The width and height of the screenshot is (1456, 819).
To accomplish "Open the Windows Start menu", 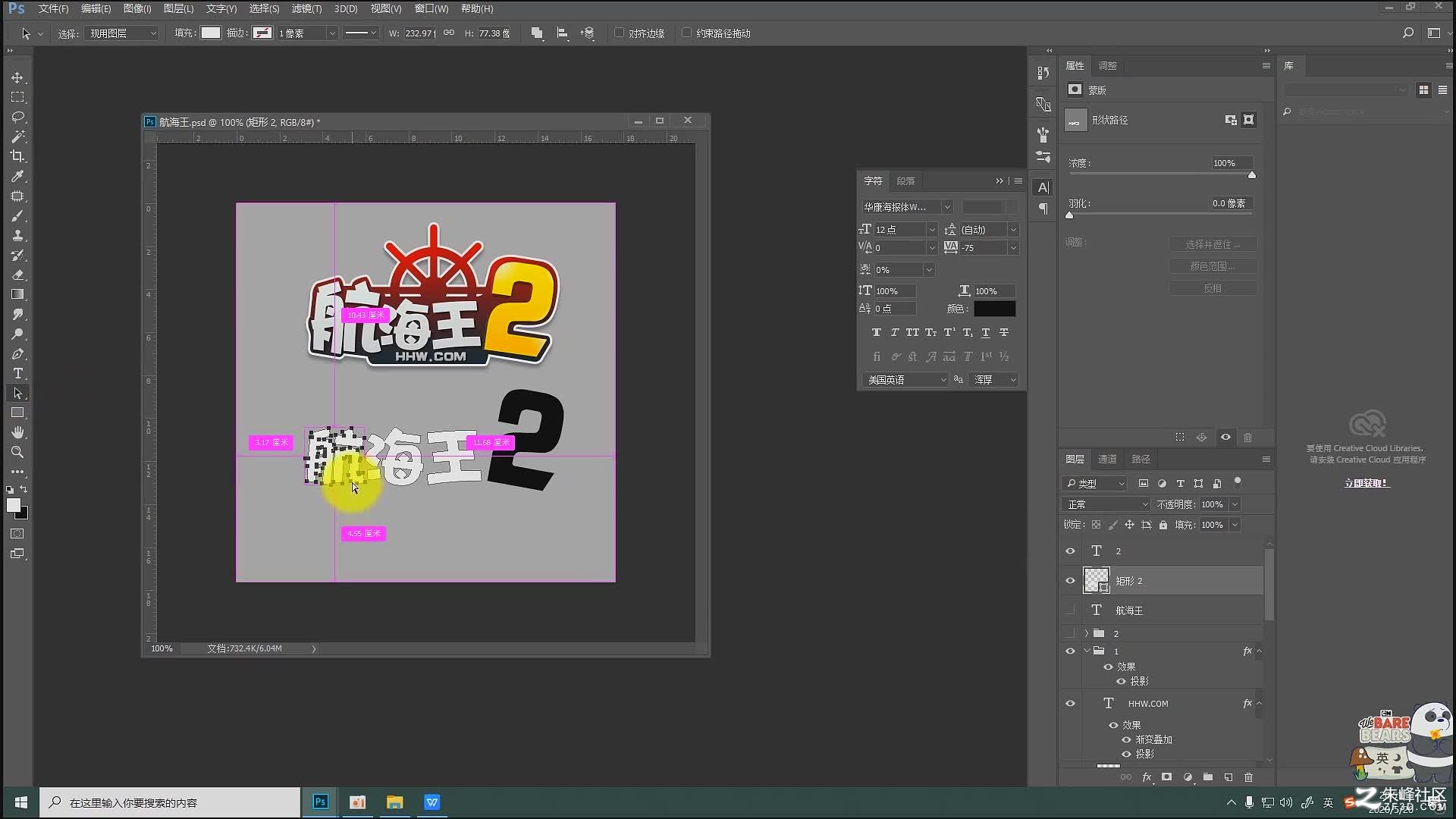I will [20, 802].
